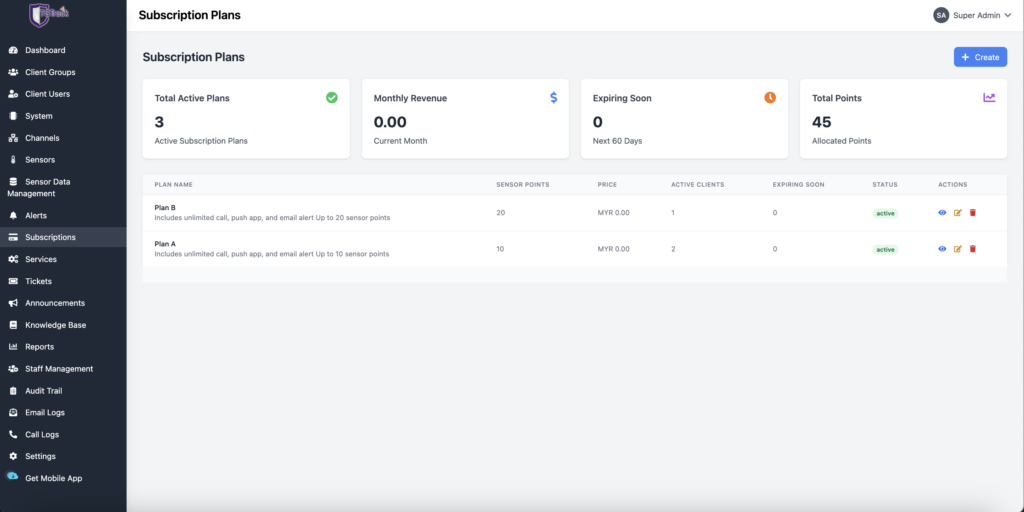This screenshot has width=1024, height=512.
Task: Delete Plan B using the trash icon
Action: coord(973,212)
